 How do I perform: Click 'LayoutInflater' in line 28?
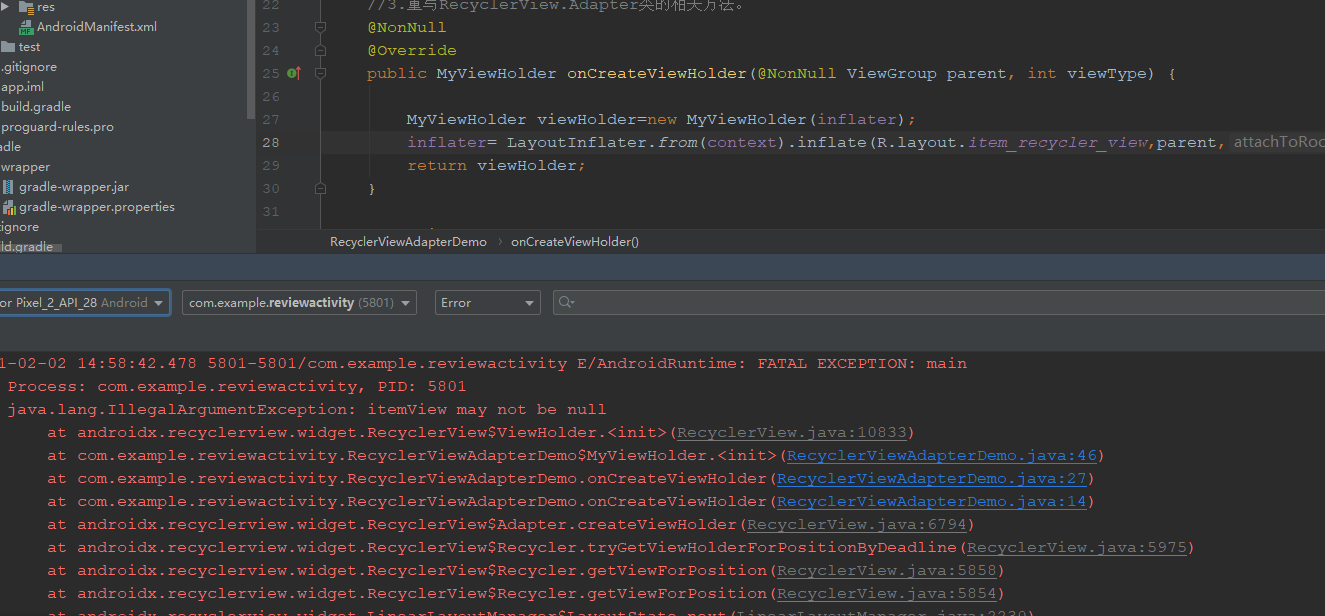(577, 142)
